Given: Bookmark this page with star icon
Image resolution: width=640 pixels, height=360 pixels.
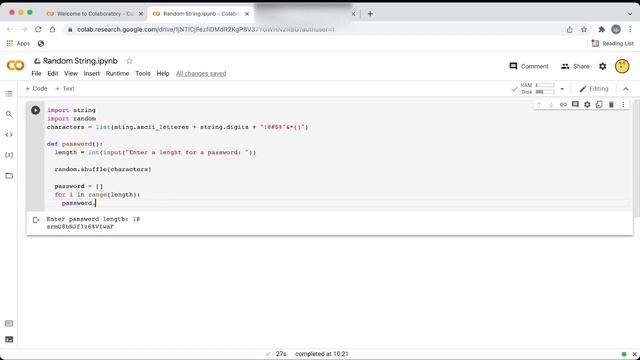Looking at the screenshot, I should click(x=584, y=29).
